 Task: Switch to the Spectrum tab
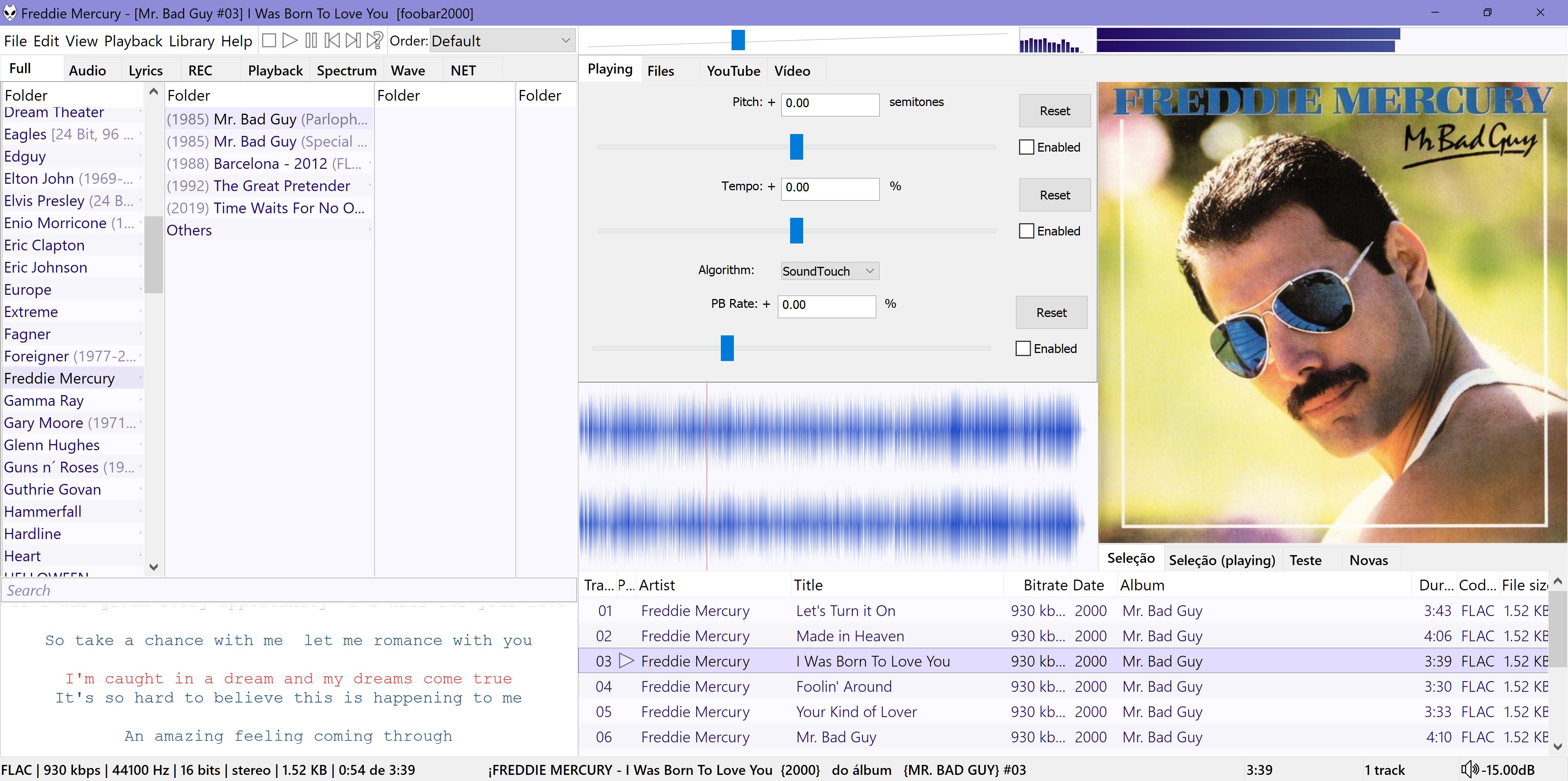pyautogui.click(x=346, y=70)
